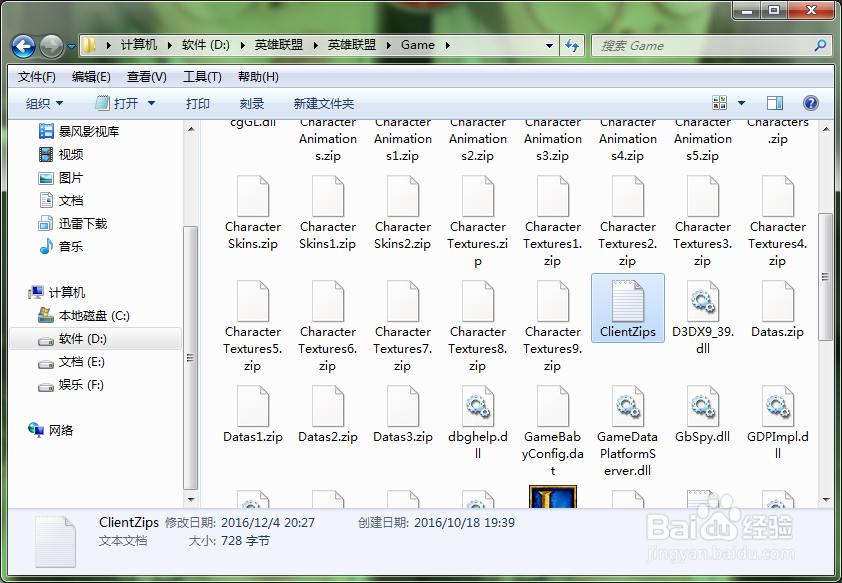Image resolution: width=842 pixels, height=583 pixels.
Task: Select the Datas3.zip file icon
Action: click(403, 406)
